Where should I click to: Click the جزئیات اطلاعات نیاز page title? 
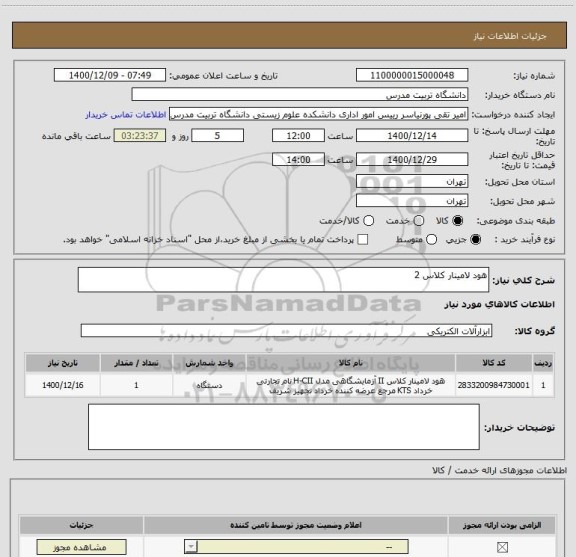510,36
